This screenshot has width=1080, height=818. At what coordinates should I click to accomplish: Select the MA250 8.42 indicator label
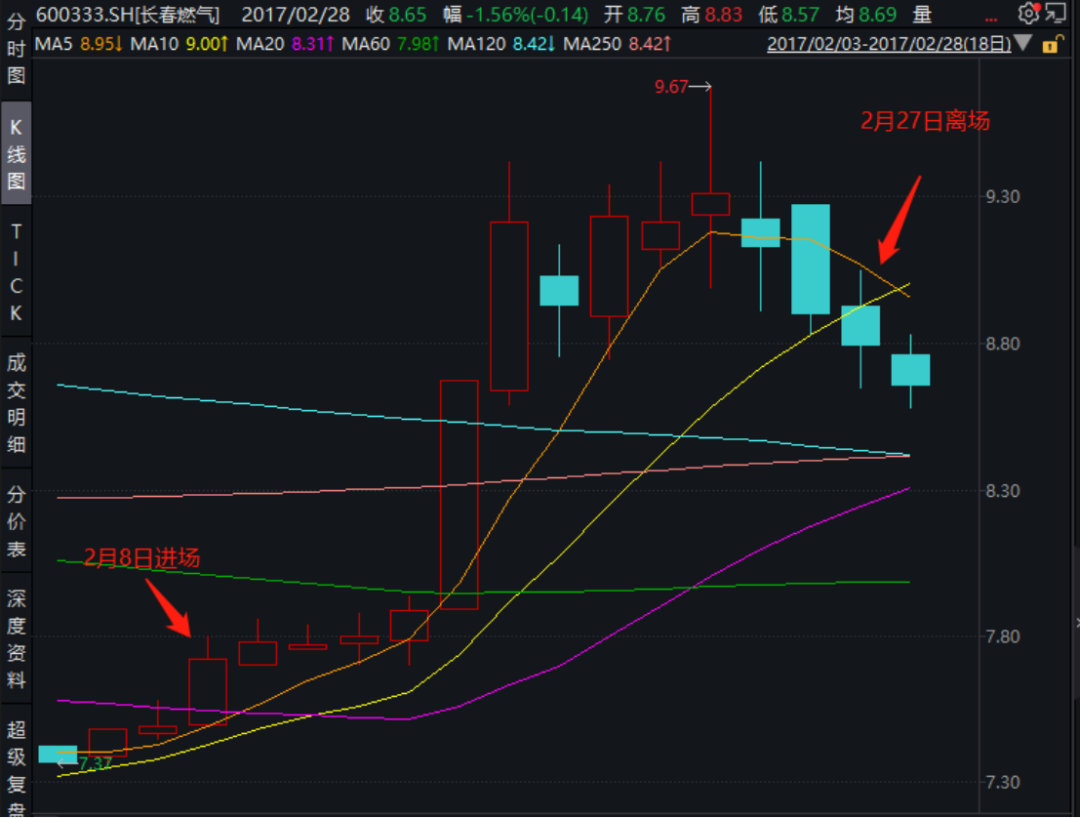(617, 44)
